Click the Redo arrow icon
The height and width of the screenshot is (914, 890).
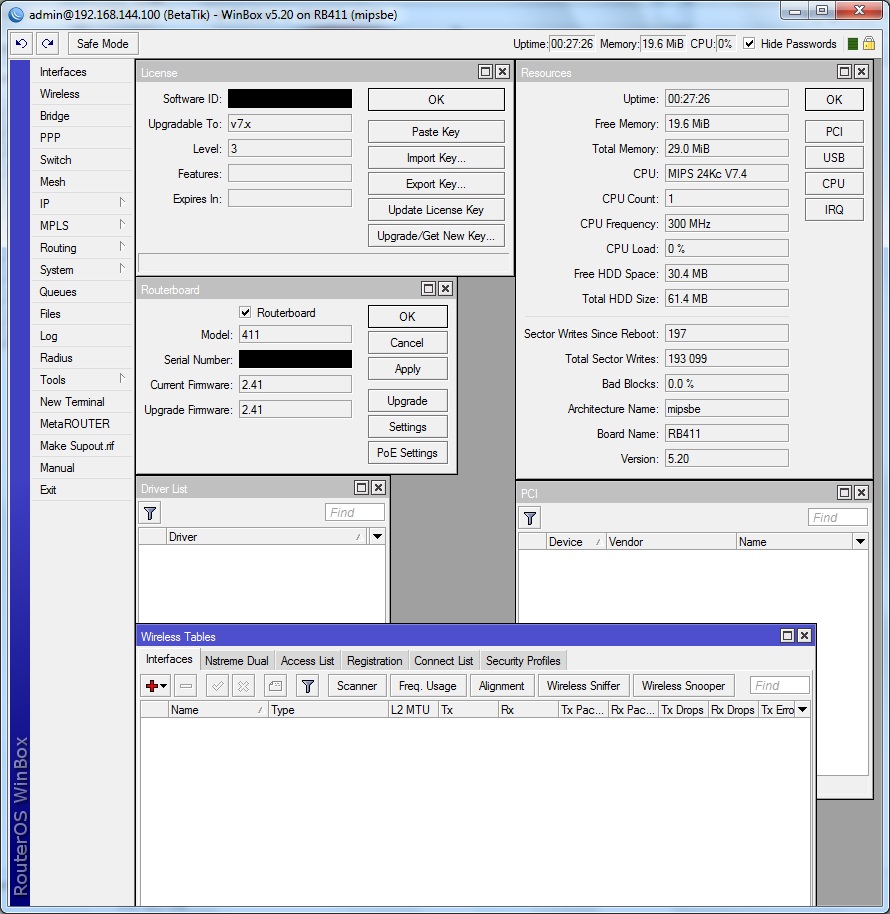tap(48, 44)
